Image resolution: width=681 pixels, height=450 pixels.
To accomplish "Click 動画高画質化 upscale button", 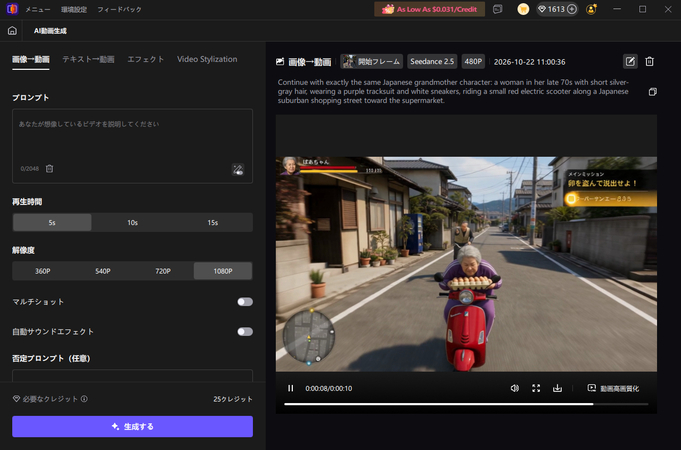I will [613, 388].
